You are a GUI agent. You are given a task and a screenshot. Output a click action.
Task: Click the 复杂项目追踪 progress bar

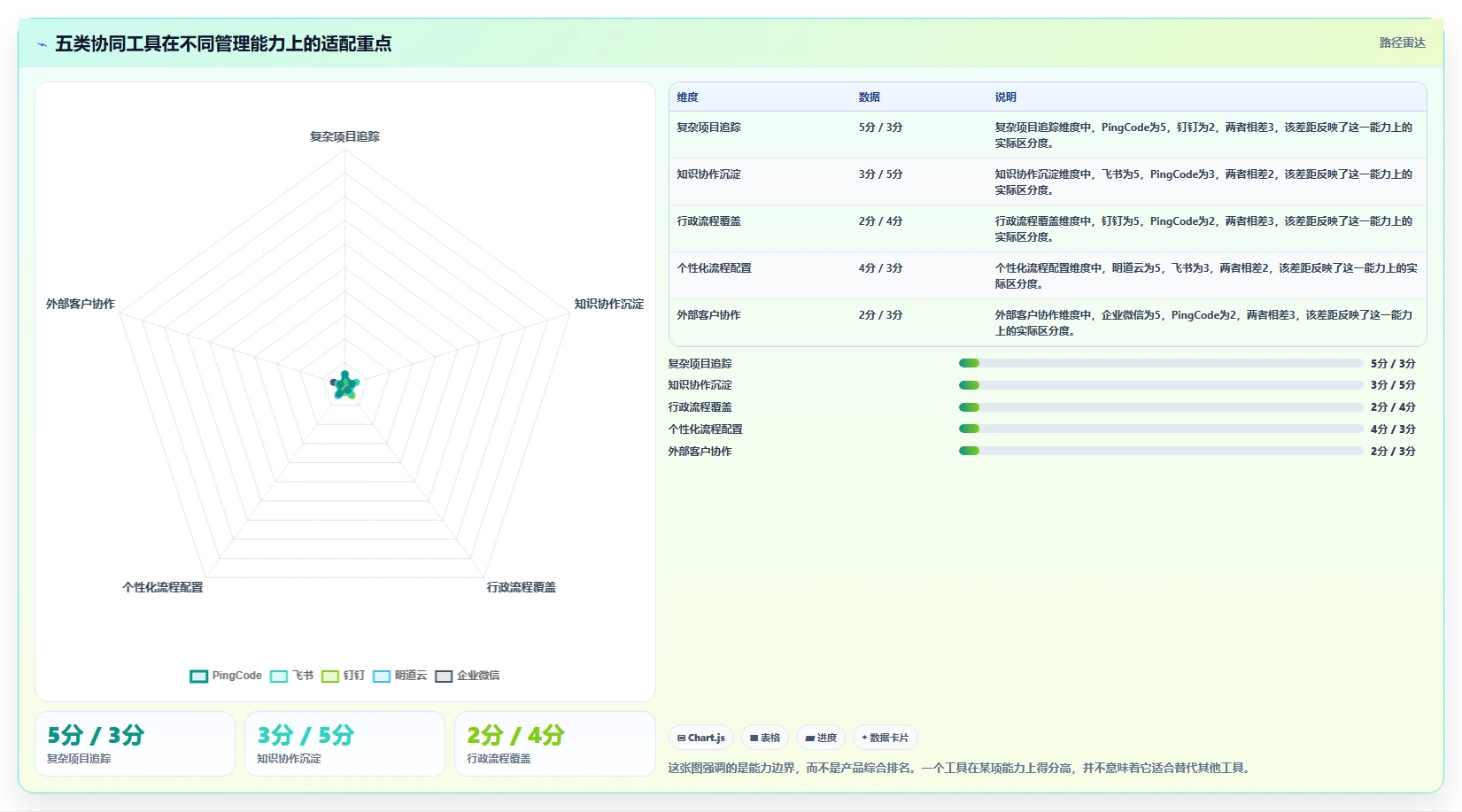pyautogui.click(x=1161, y=363)
